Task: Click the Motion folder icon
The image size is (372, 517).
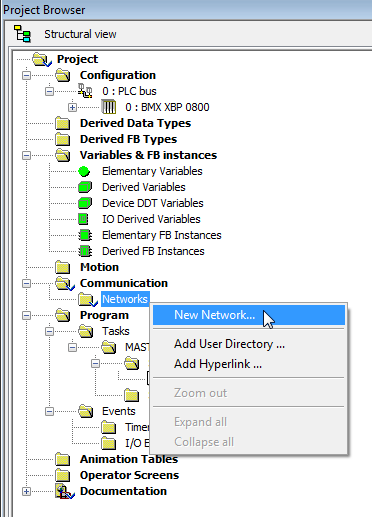Action: [x=63, y=267]
